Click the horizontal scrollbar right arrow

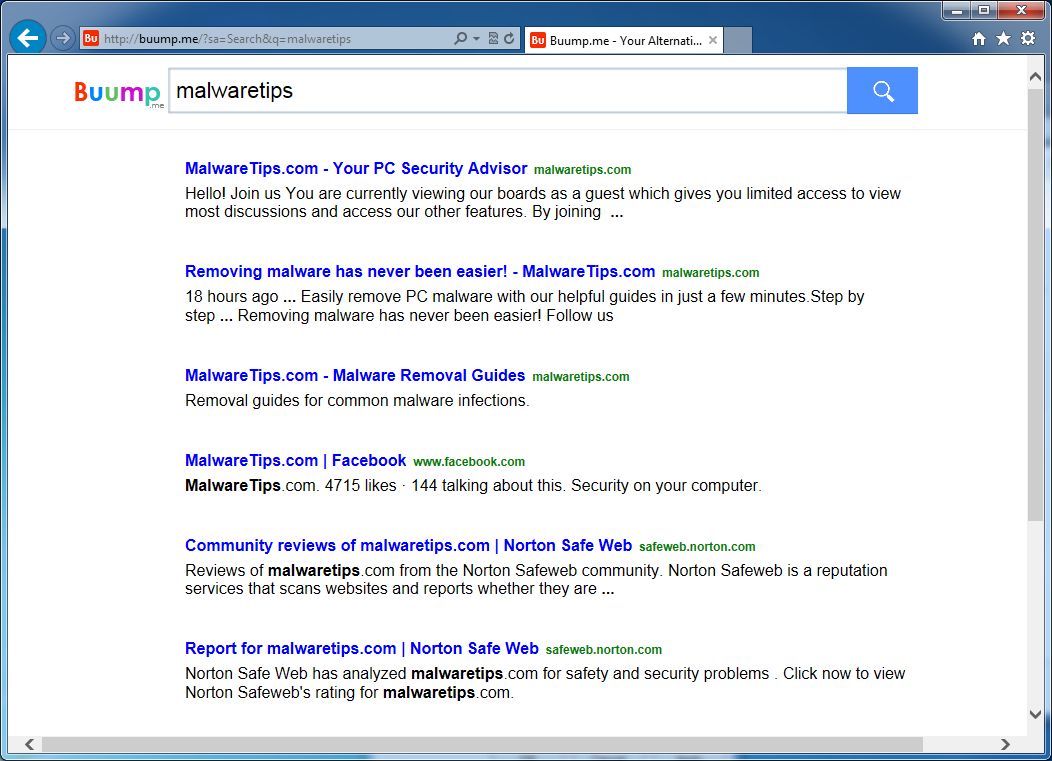pos(1004,744)
